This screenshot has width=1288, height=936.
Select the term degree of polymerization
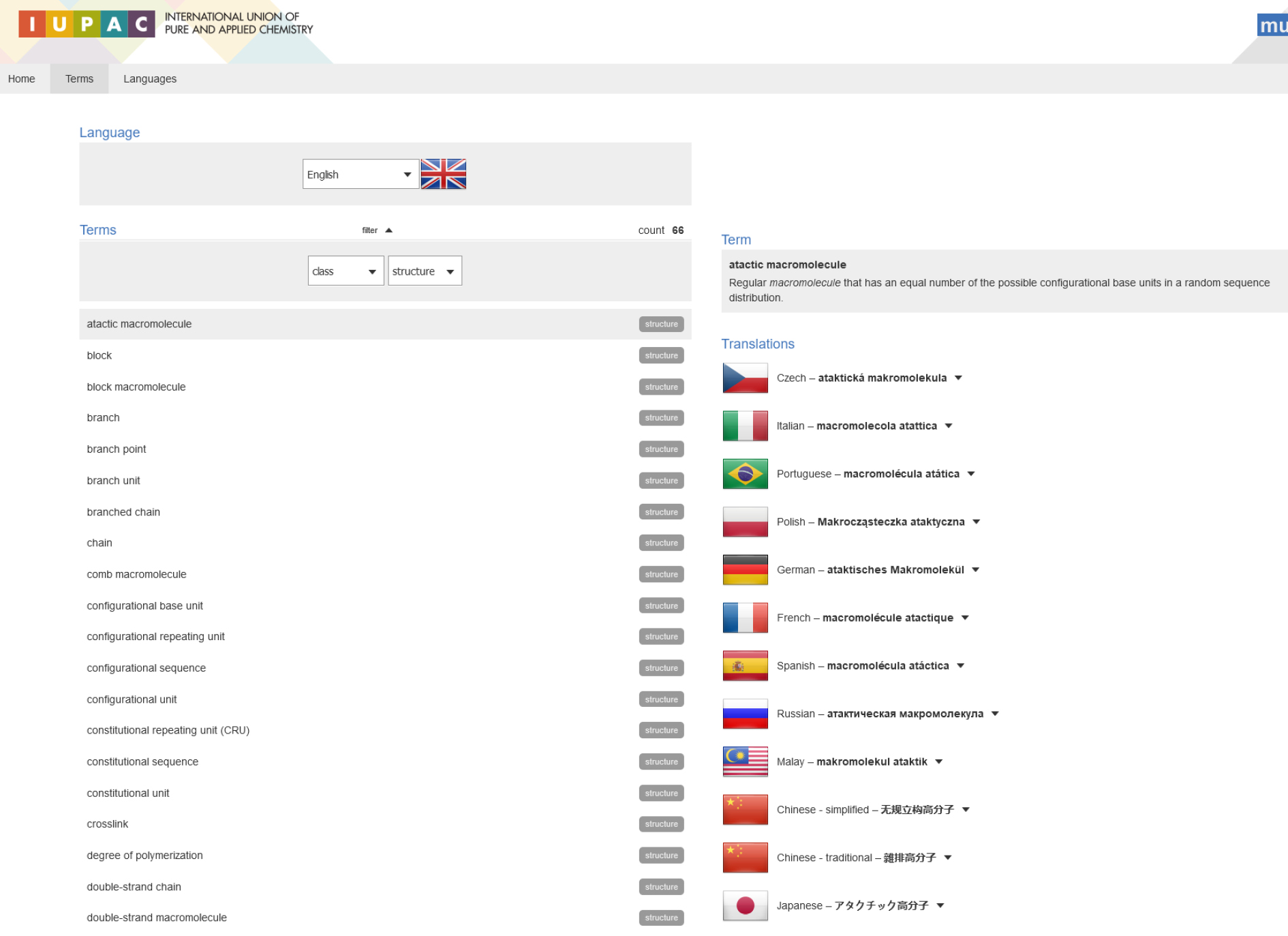point(144,855)
